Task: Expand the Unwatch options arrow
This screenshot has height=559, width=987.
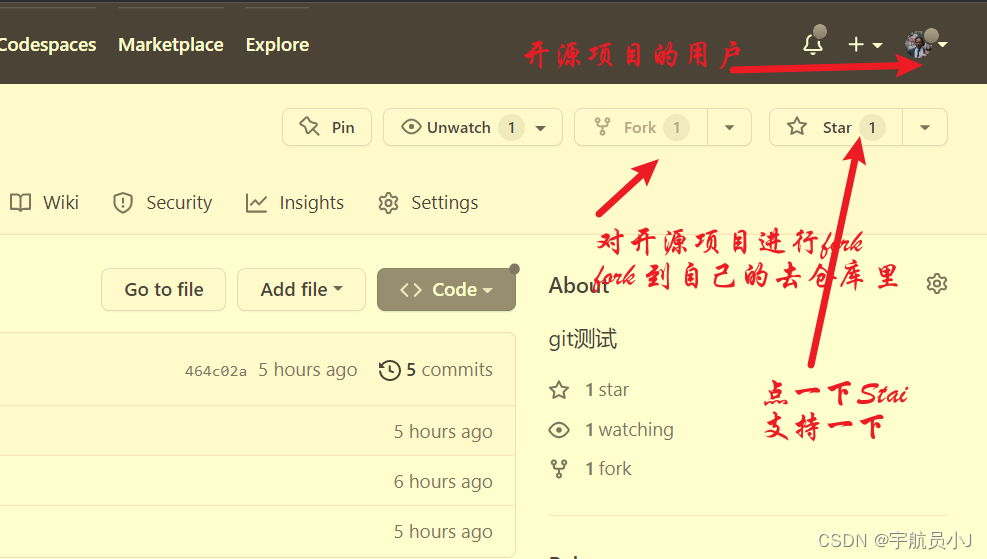Action: (541, 128)
